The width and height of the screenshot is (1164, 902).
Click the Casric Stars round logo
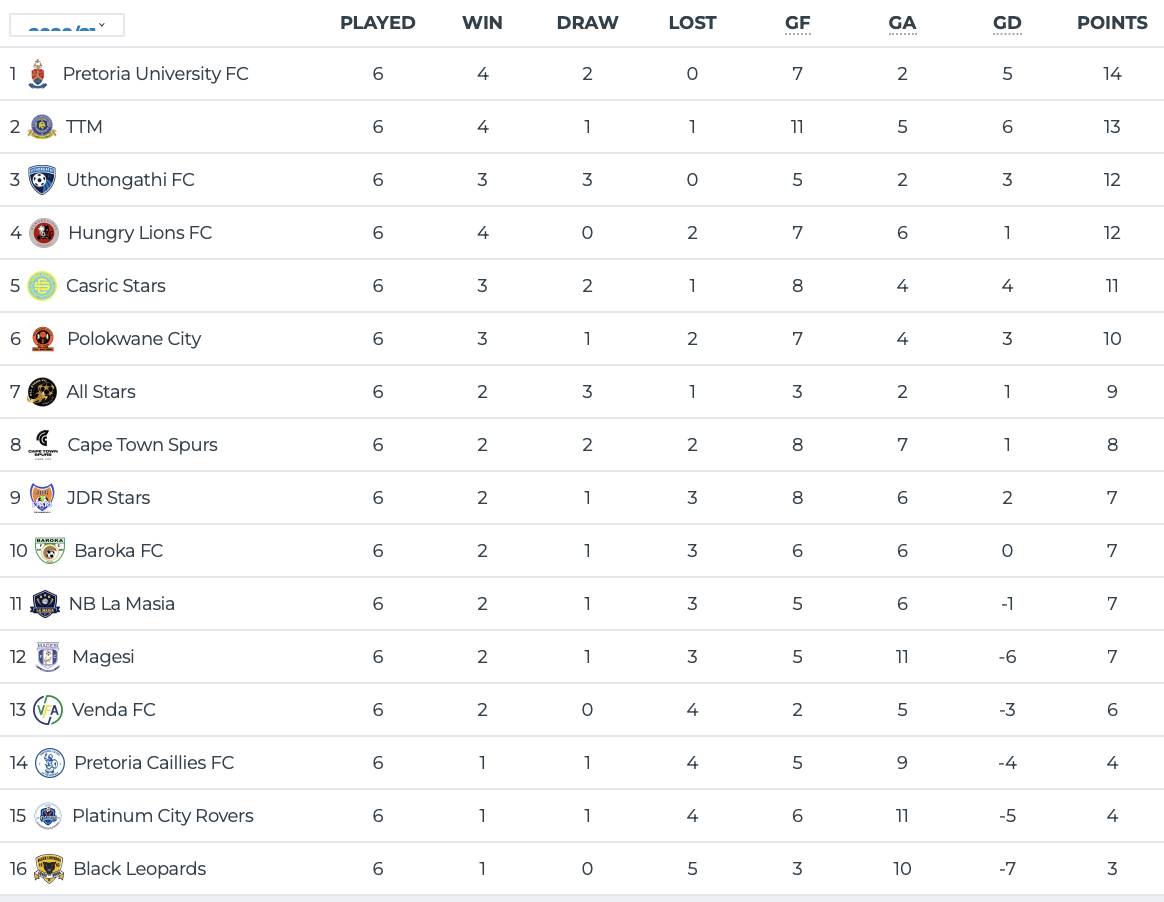42,286
